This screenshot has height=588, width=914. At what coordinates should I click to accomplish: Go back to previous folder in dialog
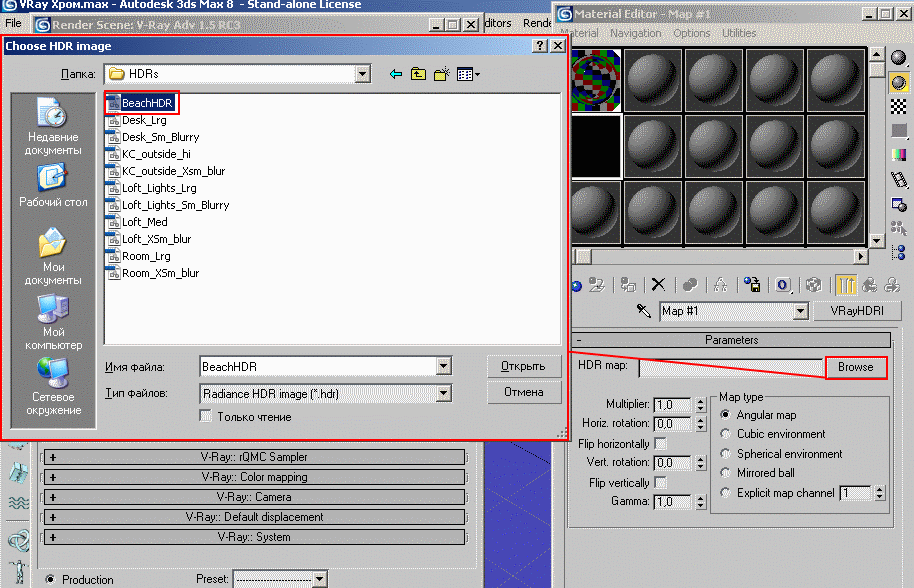[396, 74]
